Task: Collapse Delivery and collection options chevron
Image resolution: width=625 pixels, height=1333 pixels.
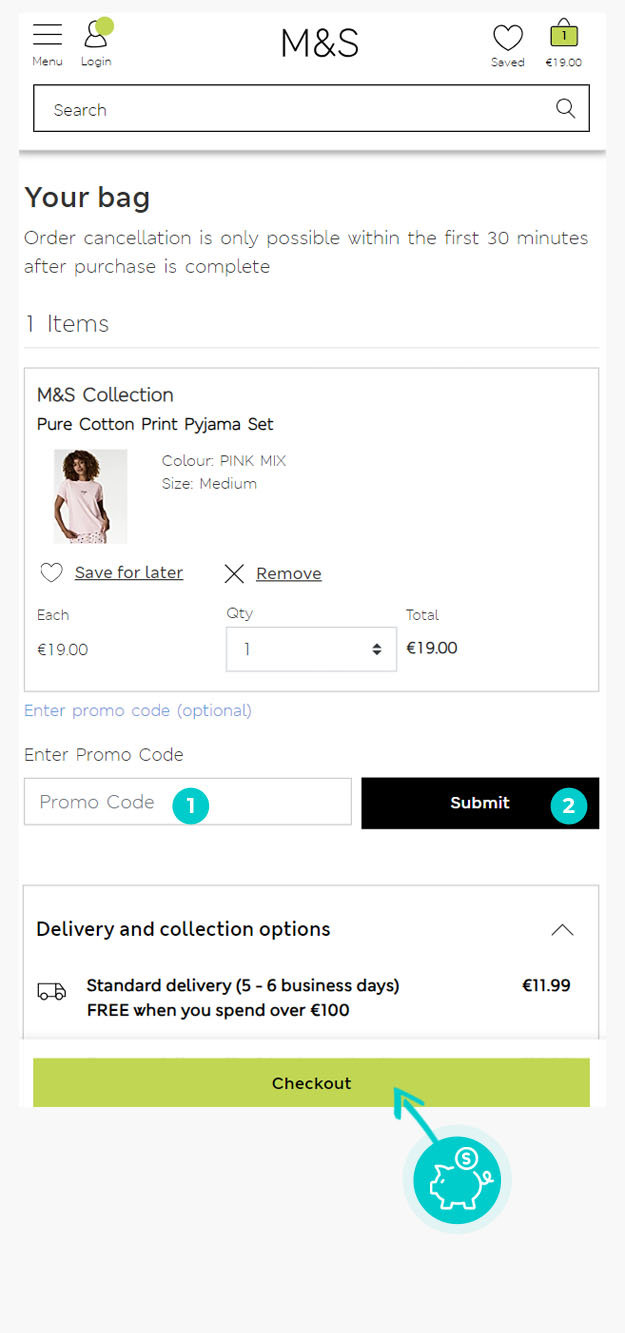Action: (x=562, y=930)
